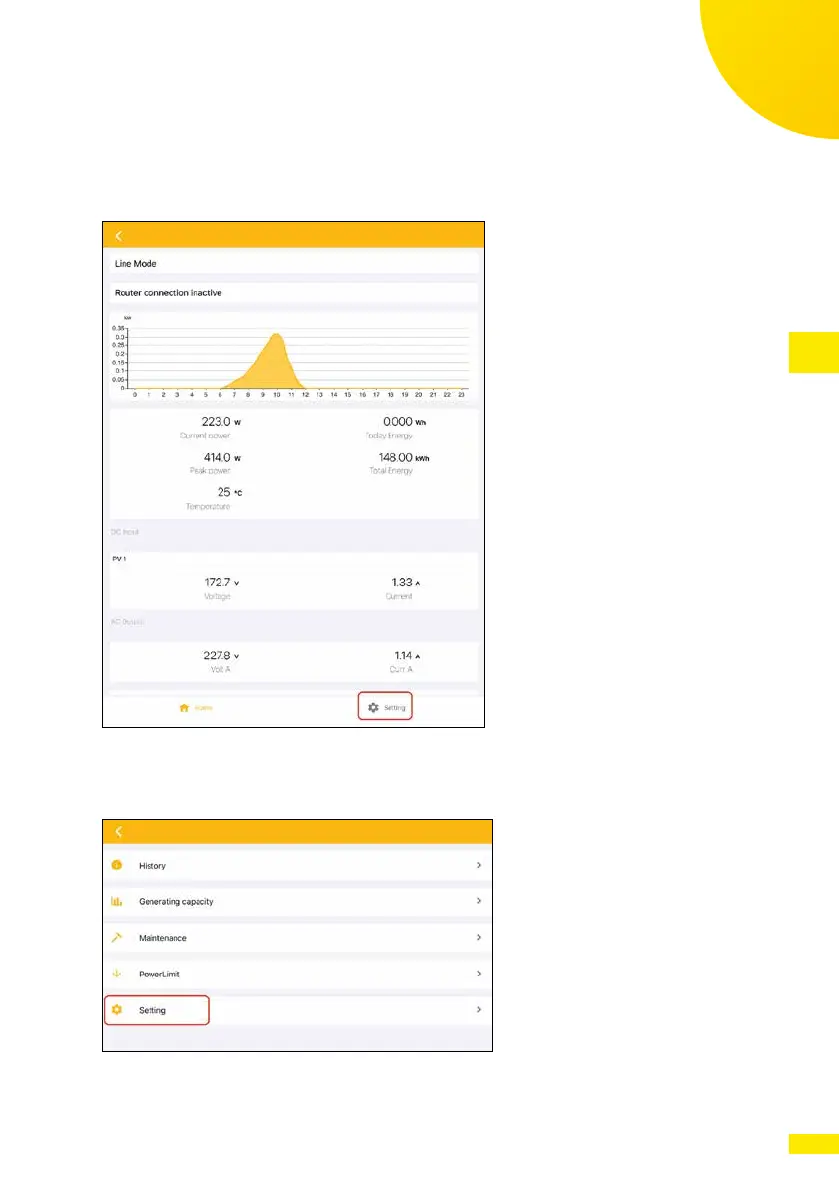Click the Line Mode status text
This screenshot has height=1191, width=839.
point(135,264)
